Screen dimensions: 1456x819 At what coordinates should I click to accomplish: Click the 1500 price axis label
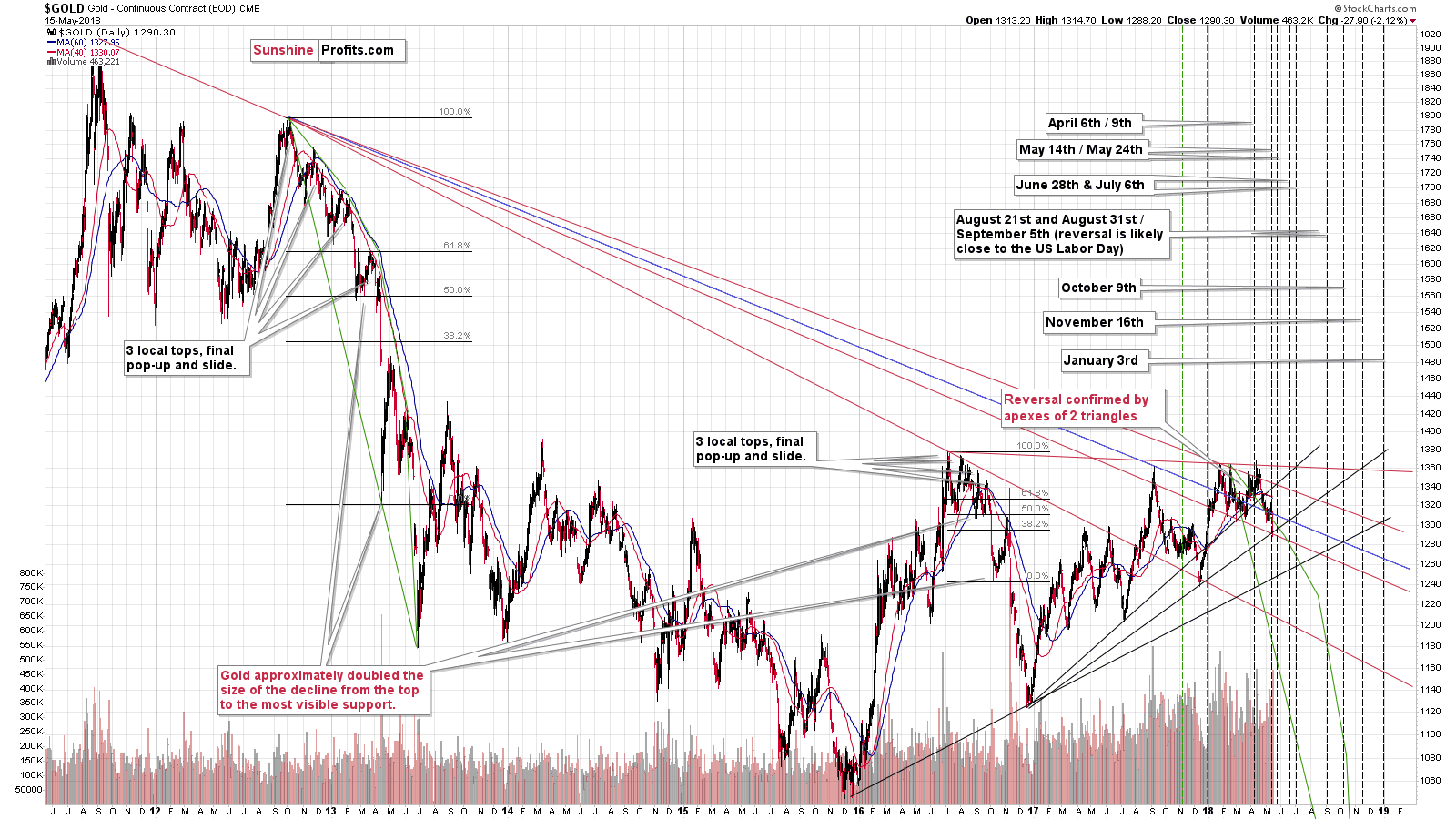(x=1431, y=345)
